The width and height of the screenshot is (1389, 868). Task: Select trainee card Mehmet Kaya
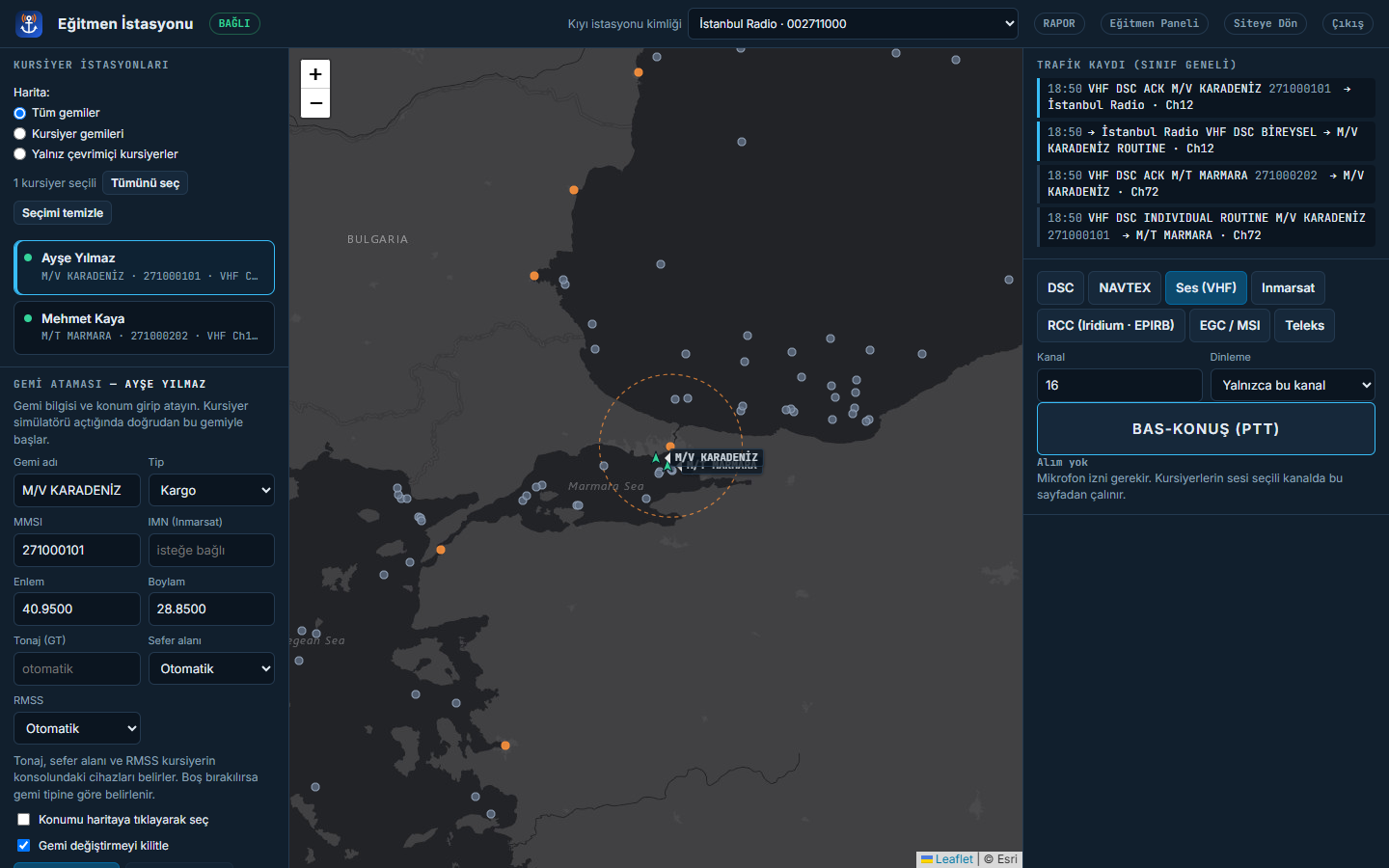pyautogui.click(x=144, y=328)
